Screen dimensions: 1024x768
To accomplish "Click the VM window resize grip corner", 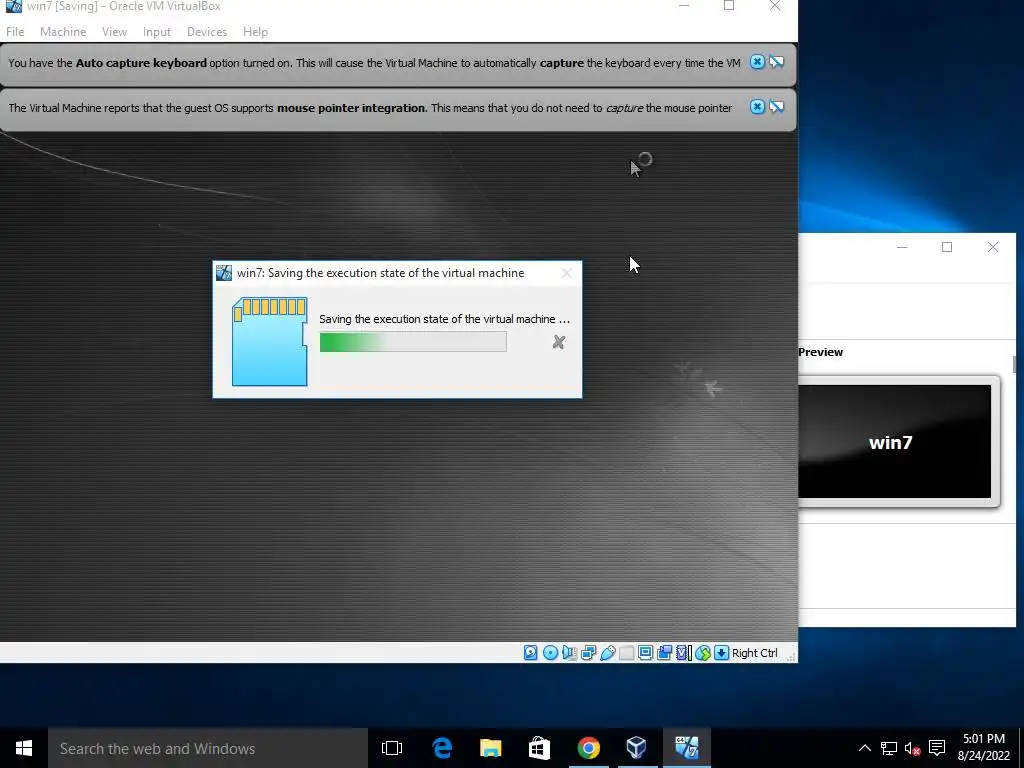I will tap(791, 656).
